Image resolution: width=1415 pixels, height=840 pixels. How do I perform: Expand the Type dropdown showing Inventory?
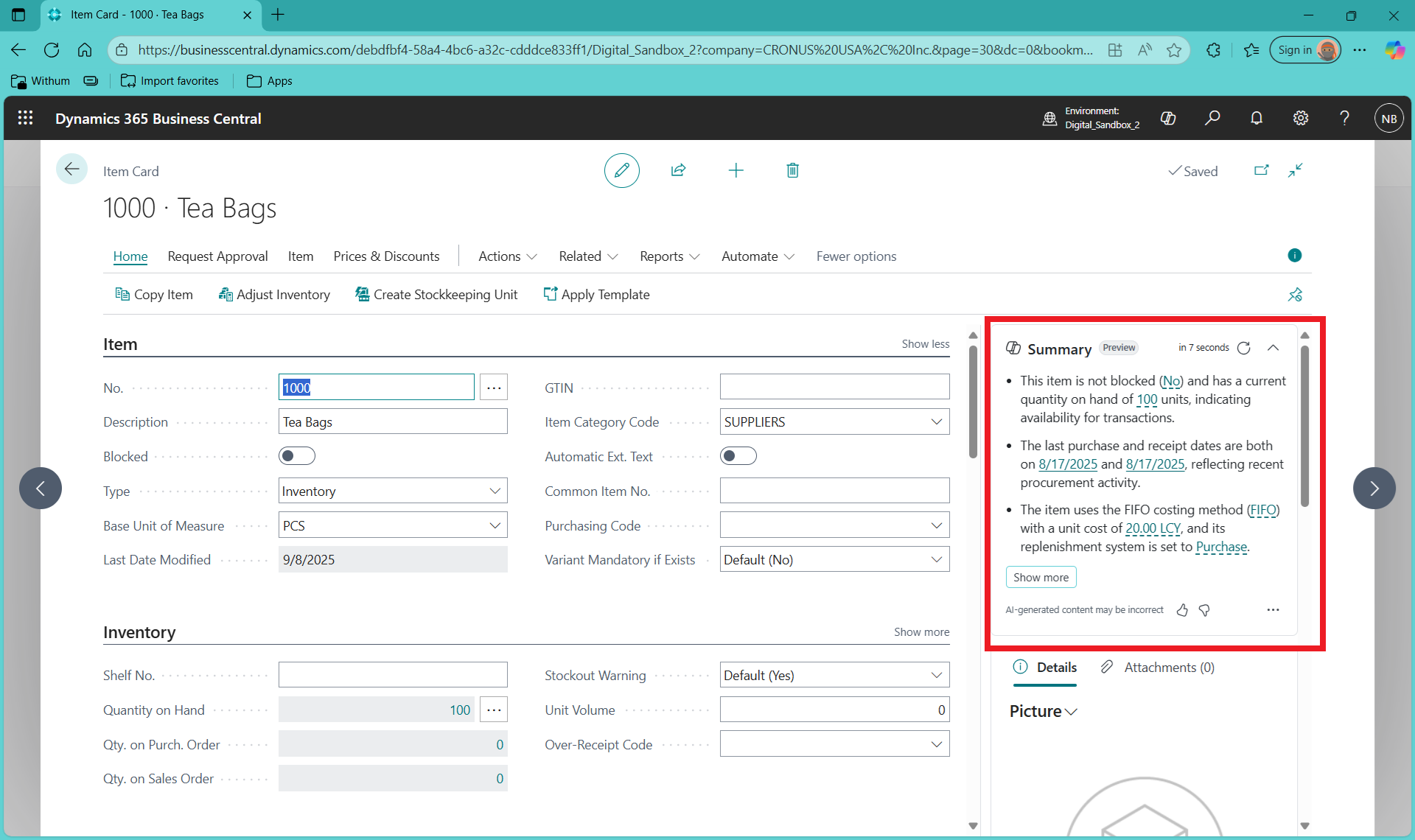point(494,490)
